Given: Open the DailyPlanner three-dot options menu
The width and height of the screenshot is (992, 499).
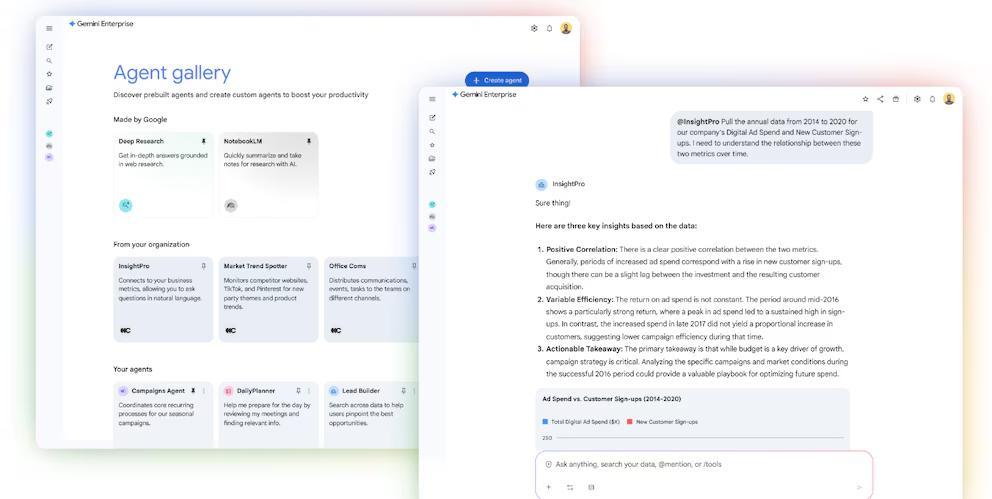Looking at the screenshot, I should [309, 391].
